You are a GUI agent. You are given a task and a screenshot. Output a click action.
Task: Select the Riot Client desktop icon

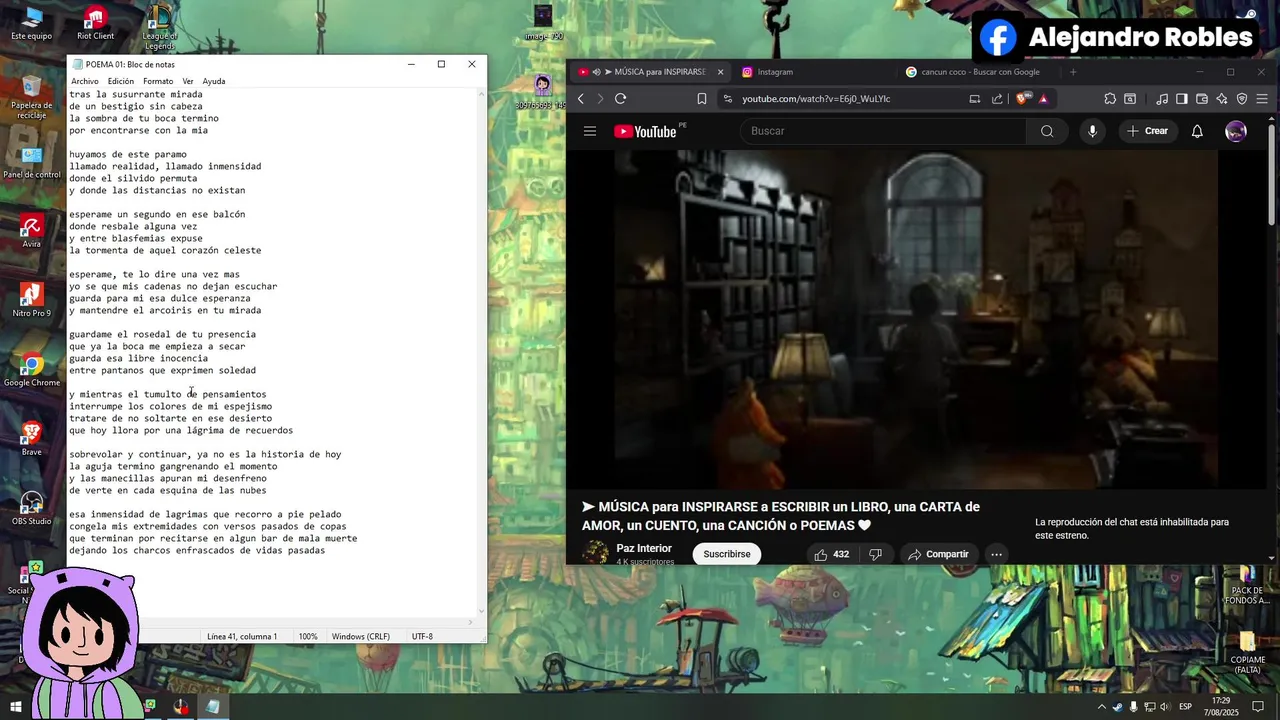click(x=95, y=22)
